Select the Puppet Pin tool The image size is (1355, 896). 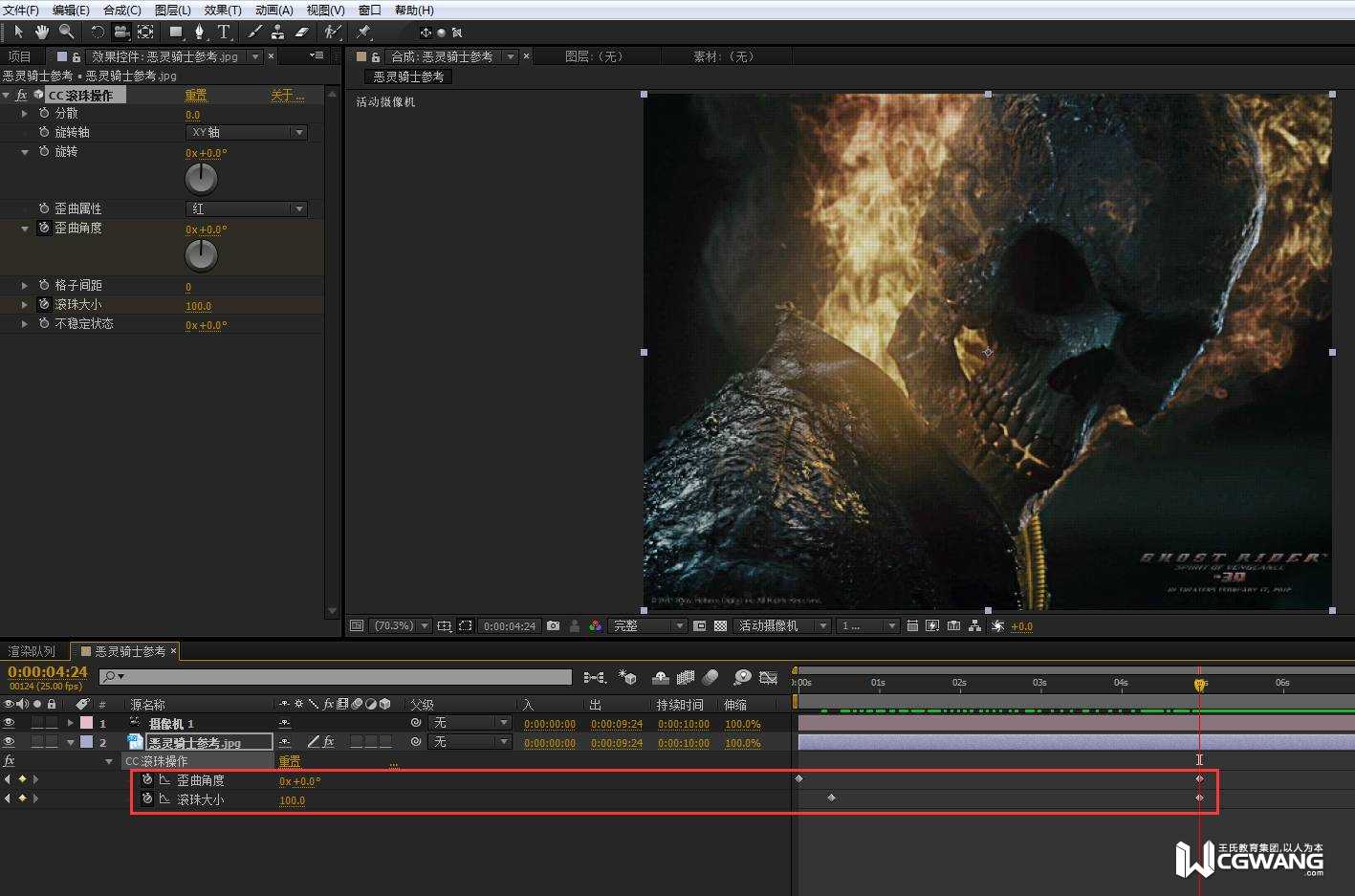[364, 32]
